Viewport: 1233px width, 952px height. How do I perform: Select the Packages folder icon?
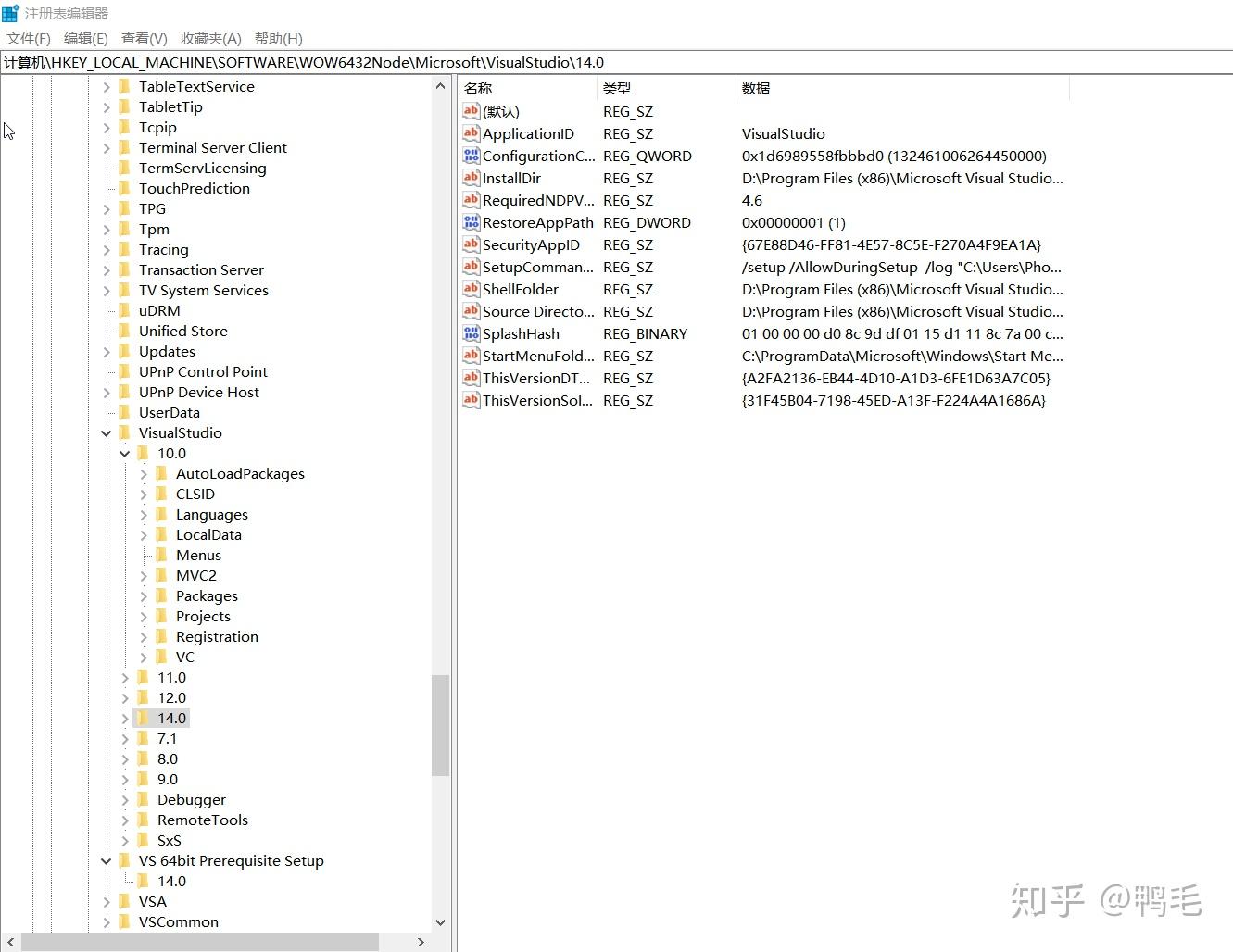(x=162, y=595)
